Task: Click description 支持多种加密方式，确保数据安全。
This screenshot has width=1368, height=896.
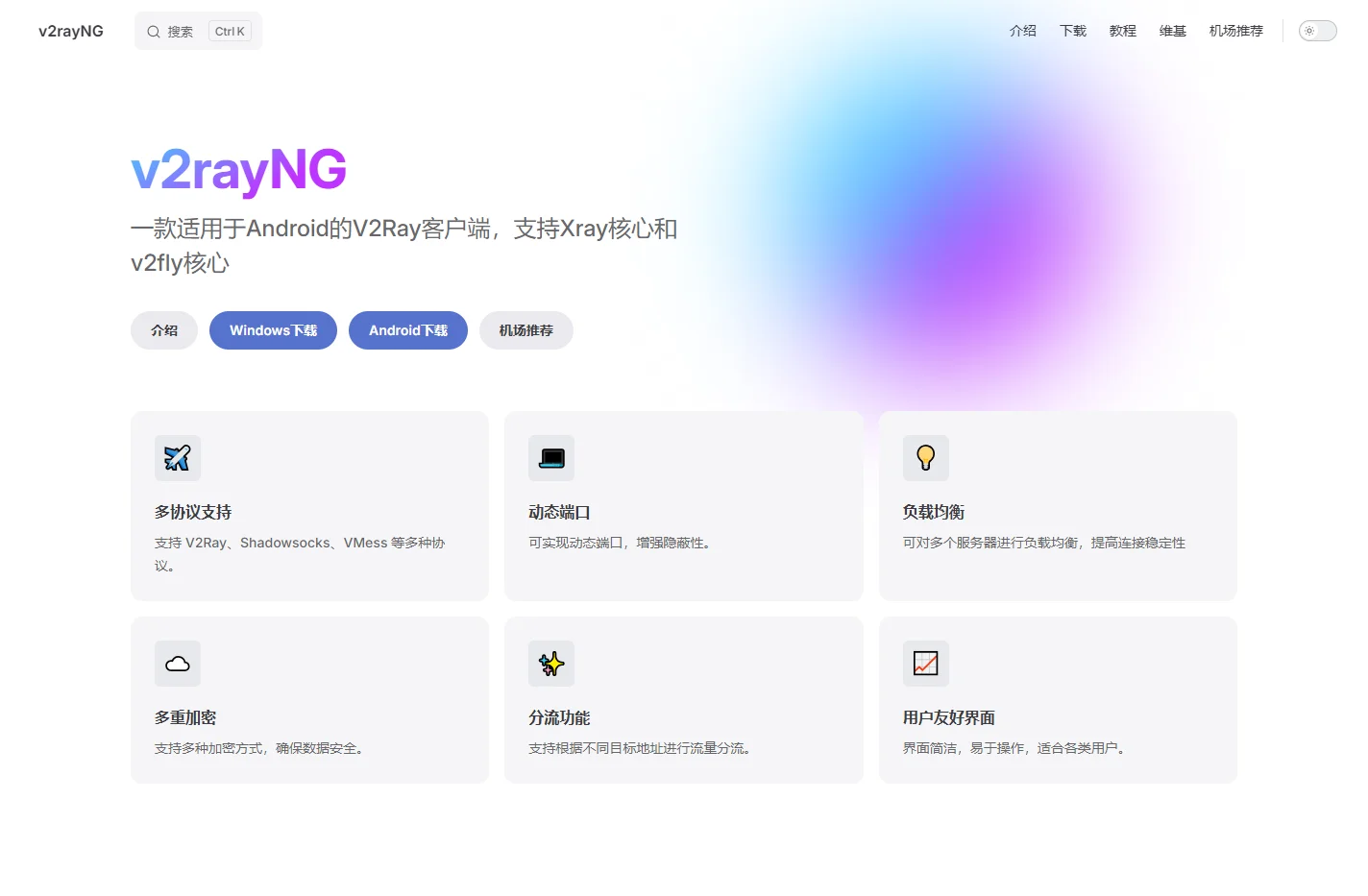Action: pyautogui.click(x=261, y=748)
